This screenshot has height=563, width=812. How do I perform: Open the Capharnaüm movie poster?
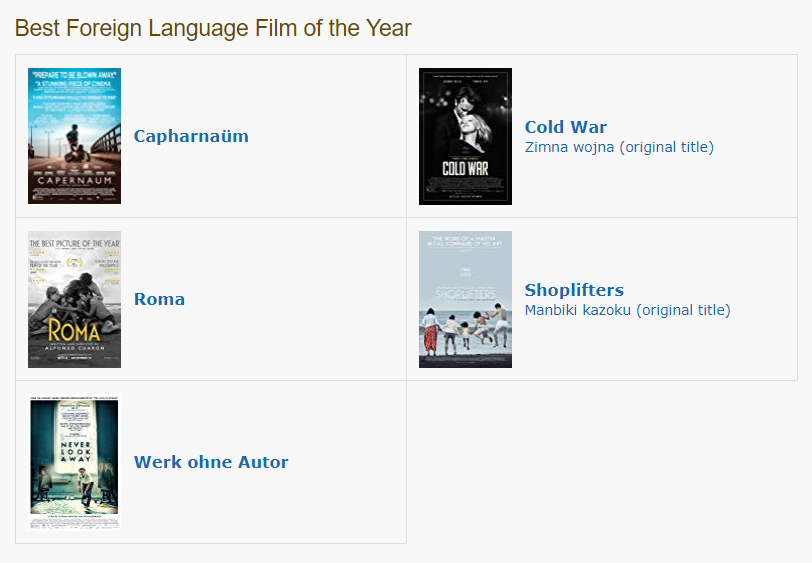tap(74, 136)
